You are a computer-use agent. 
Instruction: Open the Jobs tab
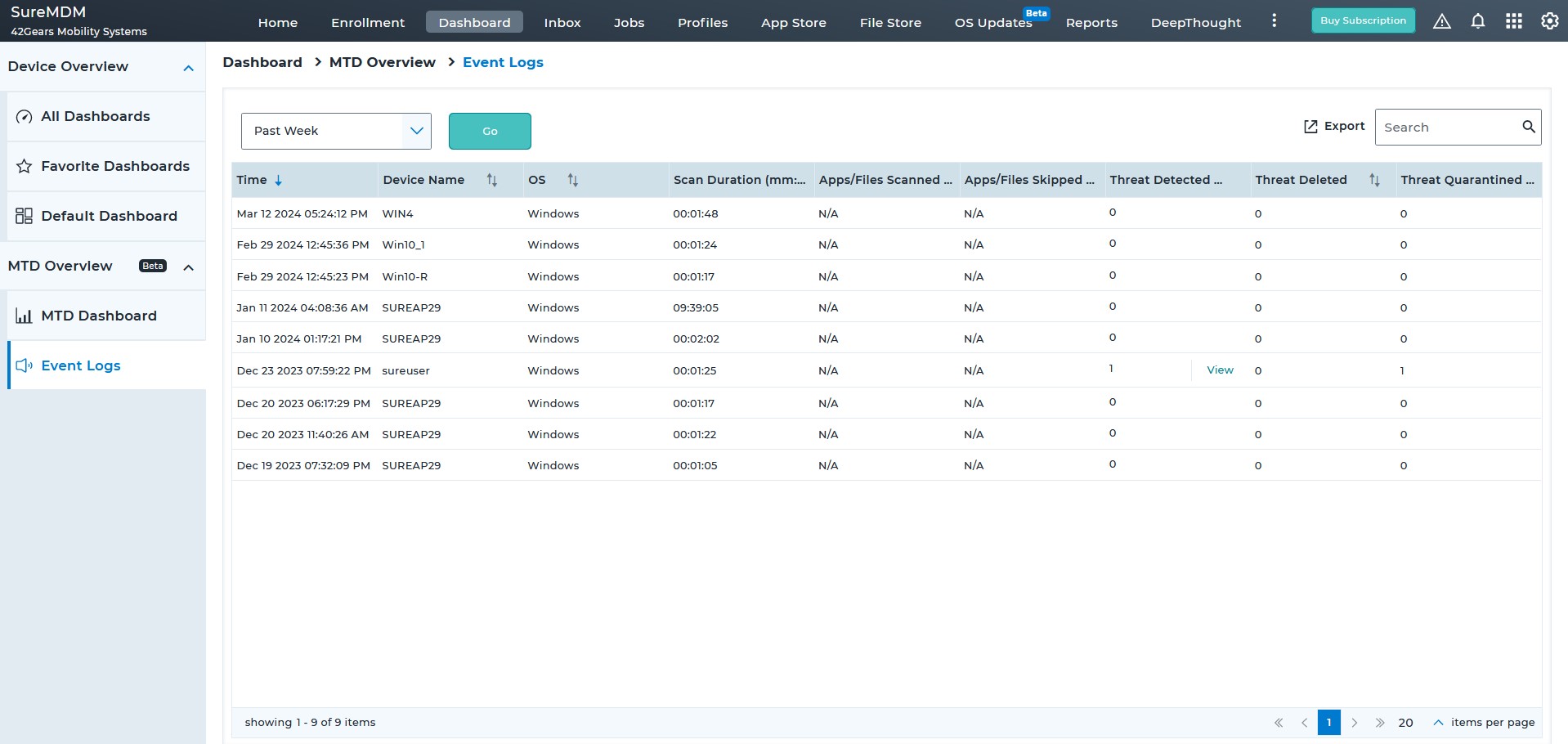629,22
